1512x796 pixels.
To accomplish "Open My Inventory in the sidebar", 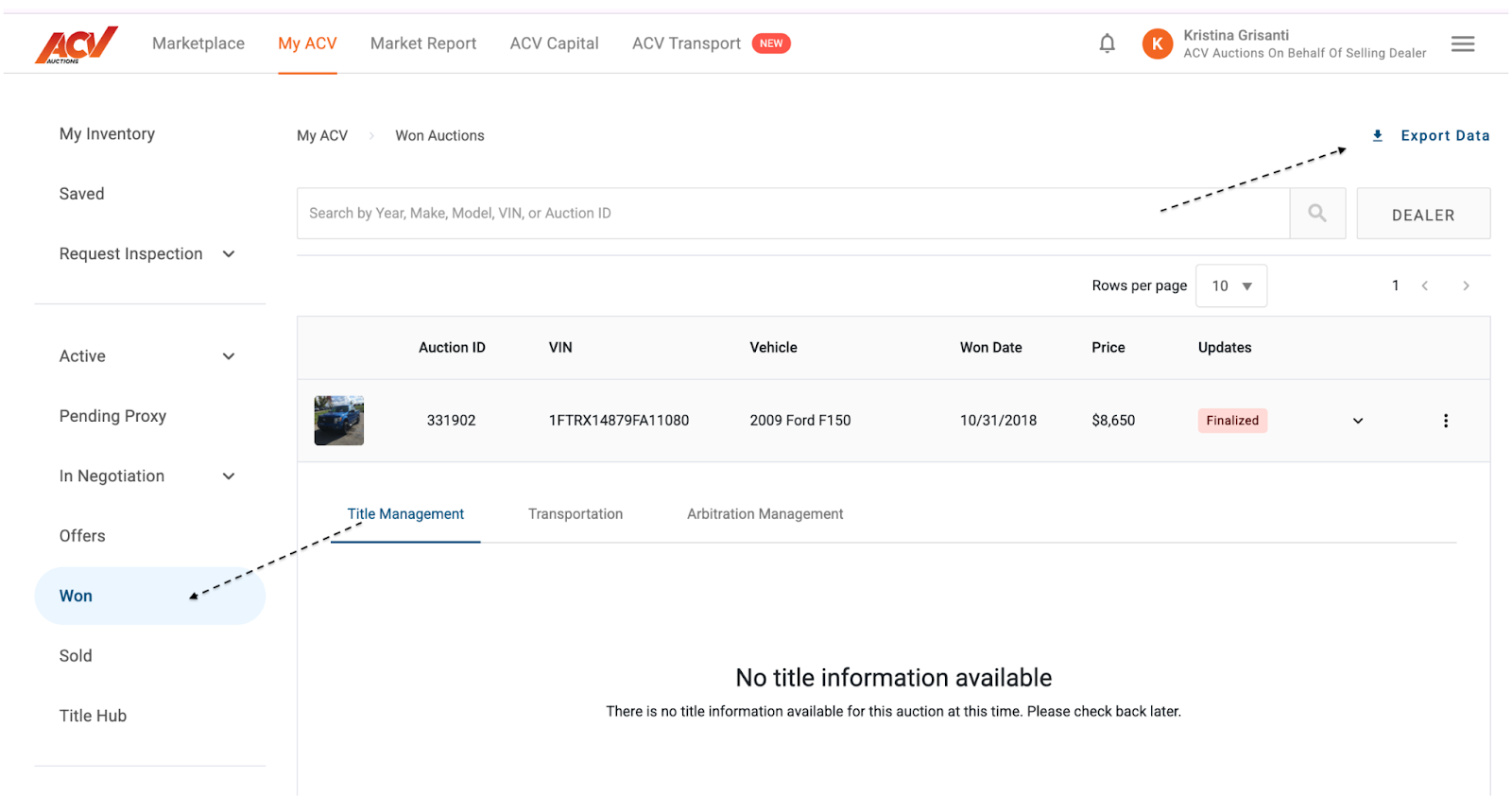I will point(107,134).
